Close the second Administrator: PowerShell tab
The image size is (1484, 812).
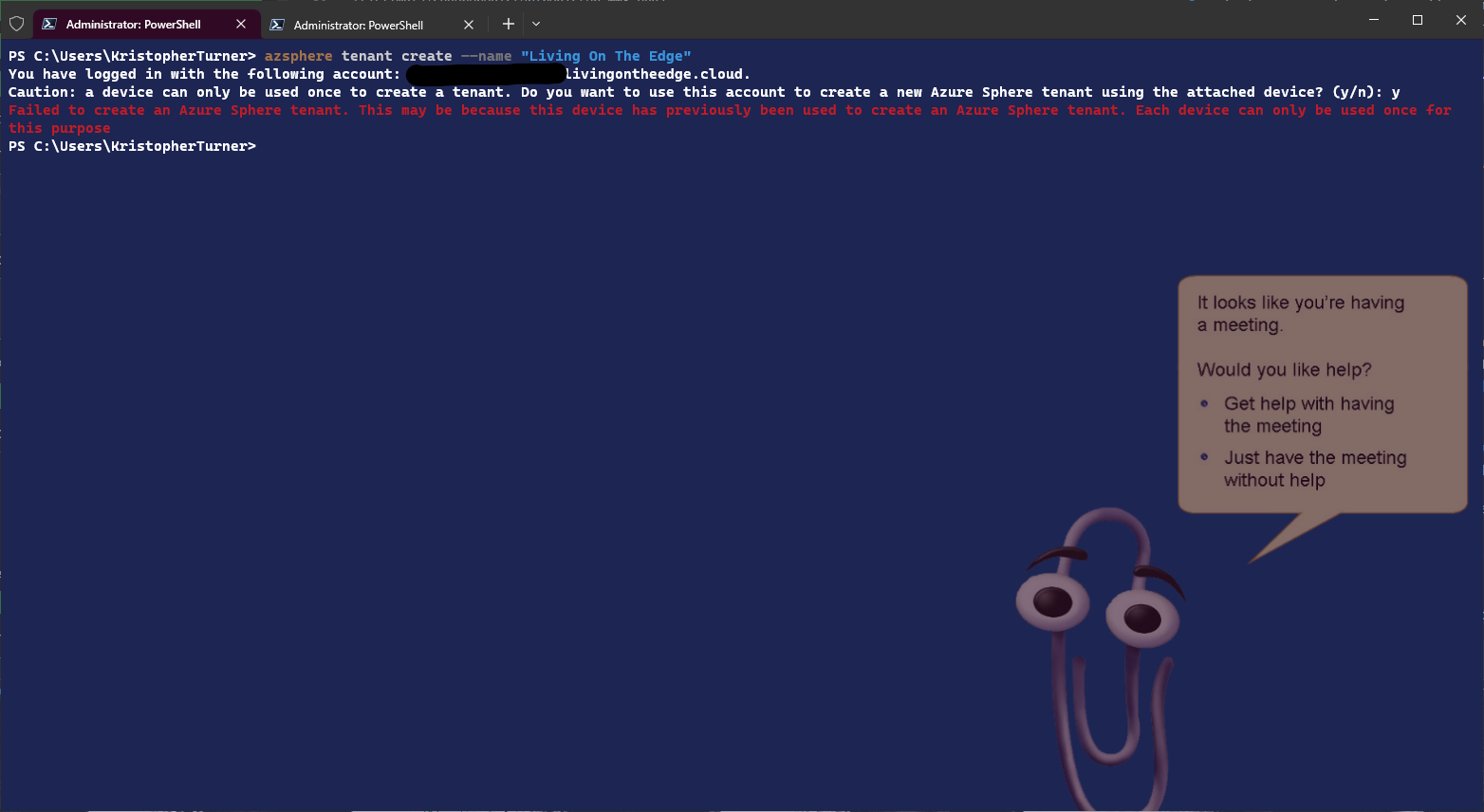tap(469, 25)
